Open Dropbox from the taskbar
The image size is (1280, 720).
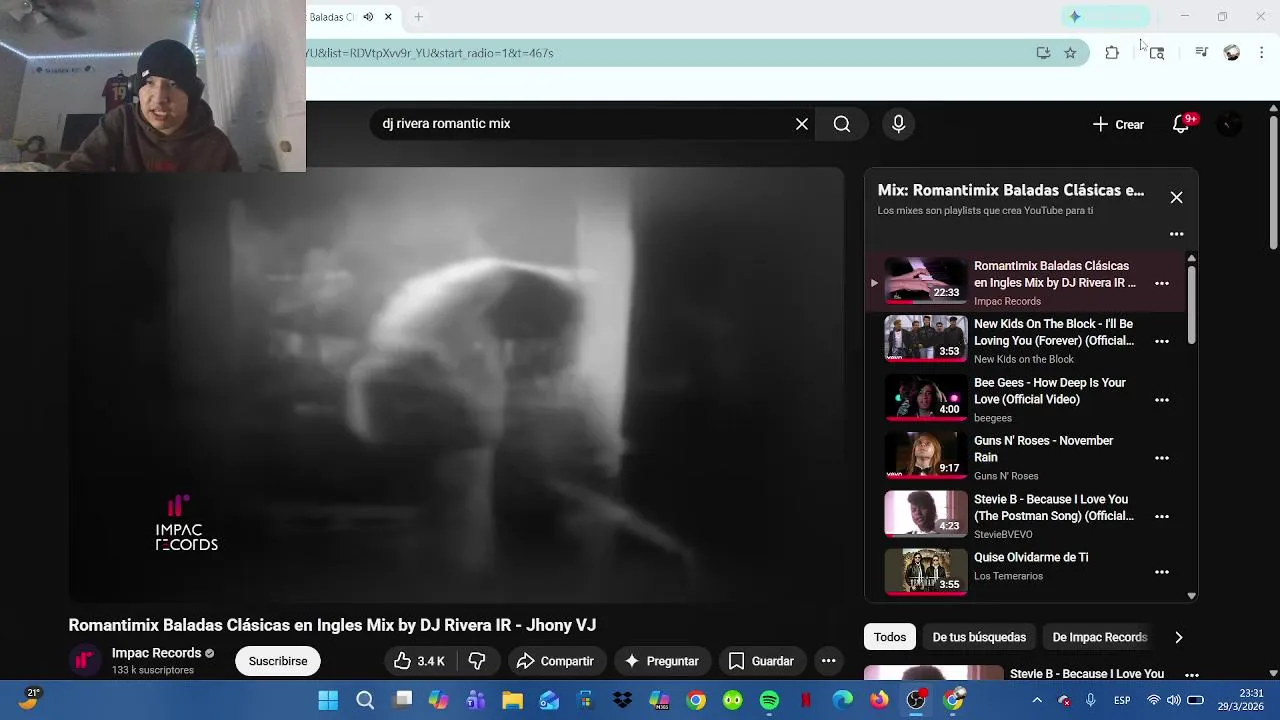pyautogui.click(x=623, y=700)
